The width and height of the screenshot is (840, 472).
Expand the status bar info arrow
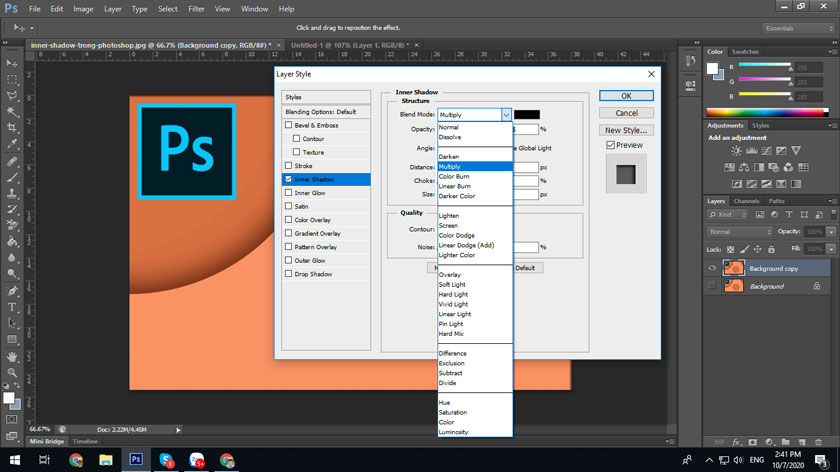click(x=178, y=430)
